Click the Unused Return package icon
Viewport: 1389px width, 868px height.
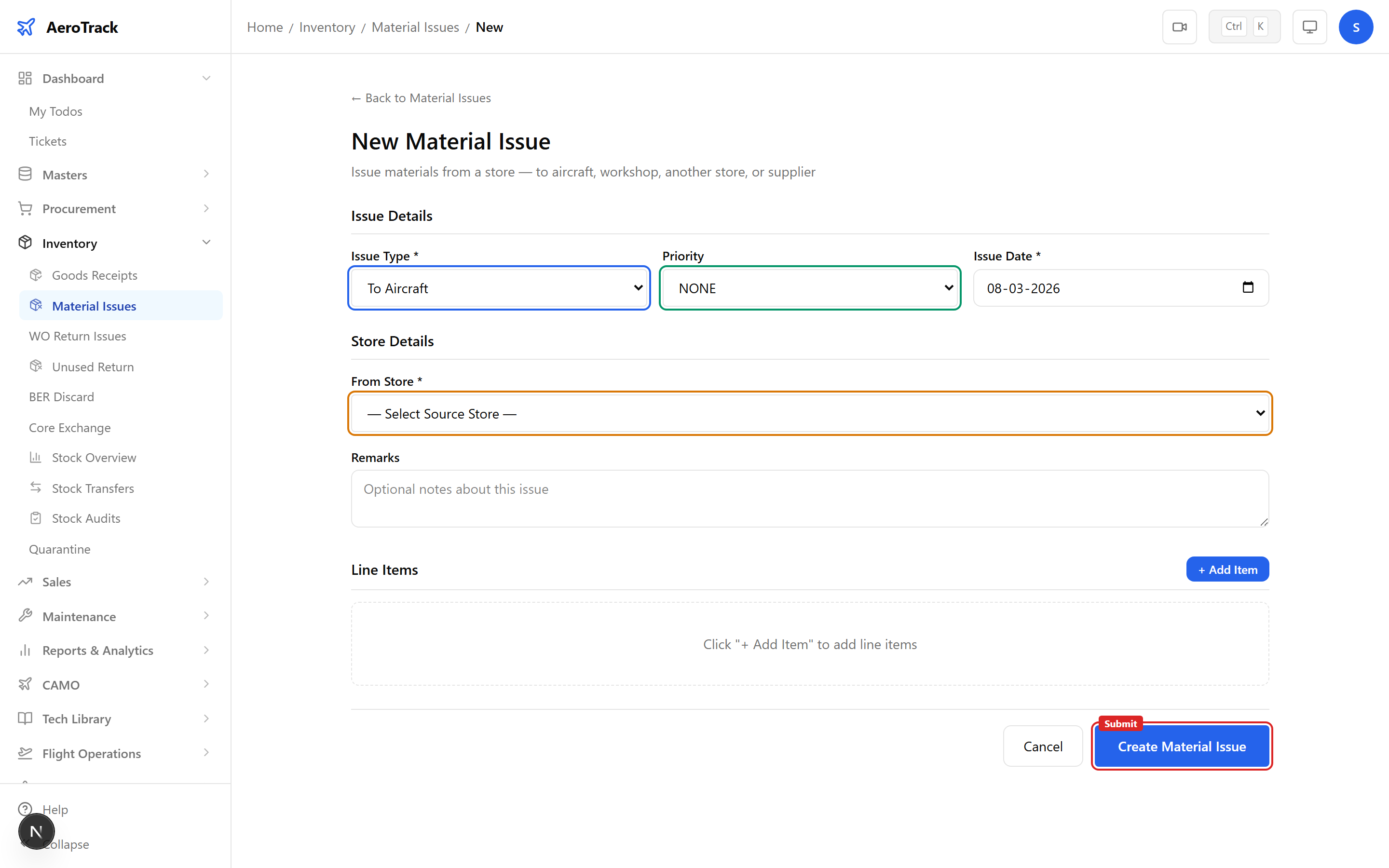pyautogui.click(x=36, y=366)
